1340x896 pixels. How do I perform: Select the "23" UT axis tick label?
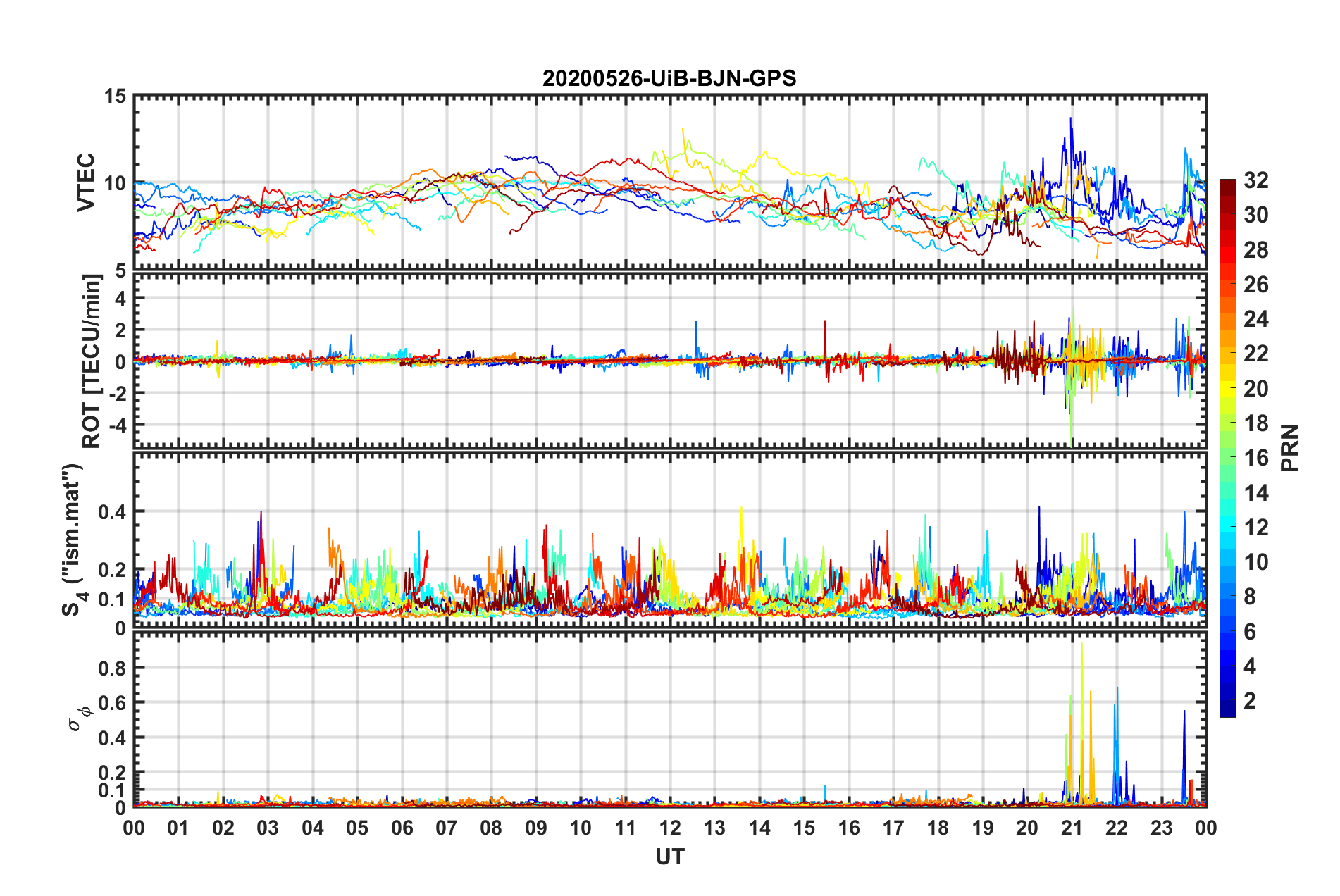(1161, 828)
